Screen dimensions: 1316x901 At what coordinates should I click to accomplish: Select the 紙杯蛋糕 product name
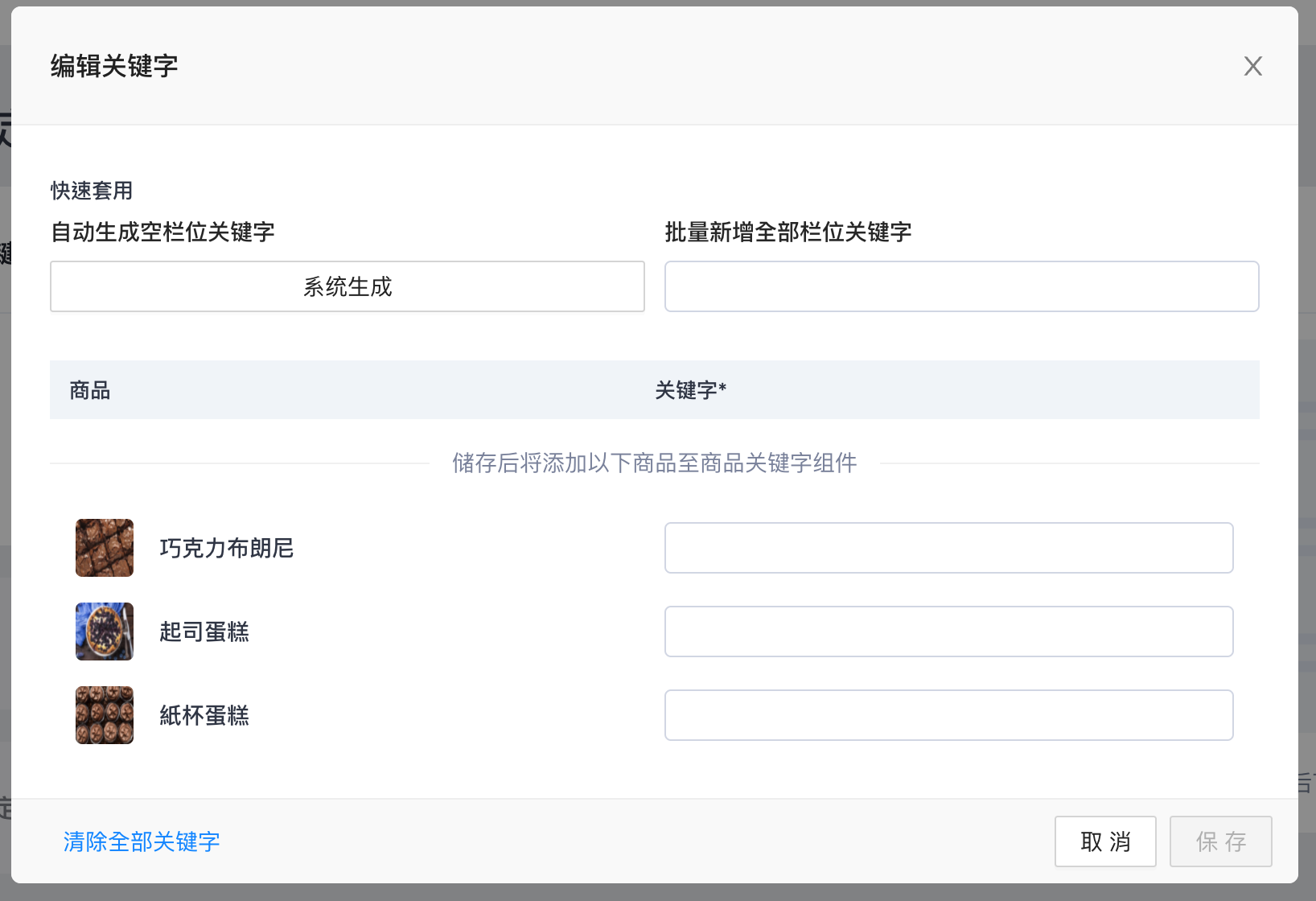(204, 715)
